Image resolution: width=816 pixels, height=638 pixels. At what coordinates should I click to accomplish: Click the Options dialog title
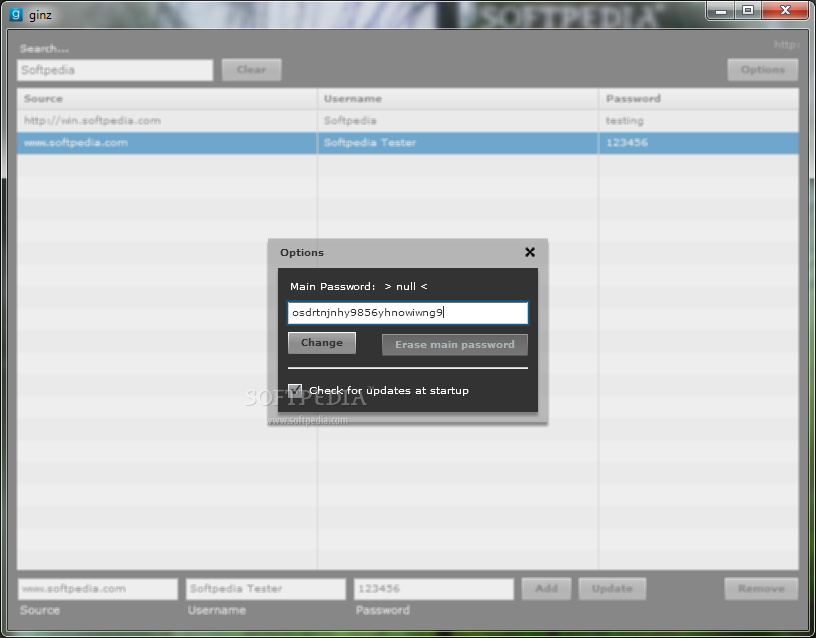pyautogui.click(x=302, y=253)
